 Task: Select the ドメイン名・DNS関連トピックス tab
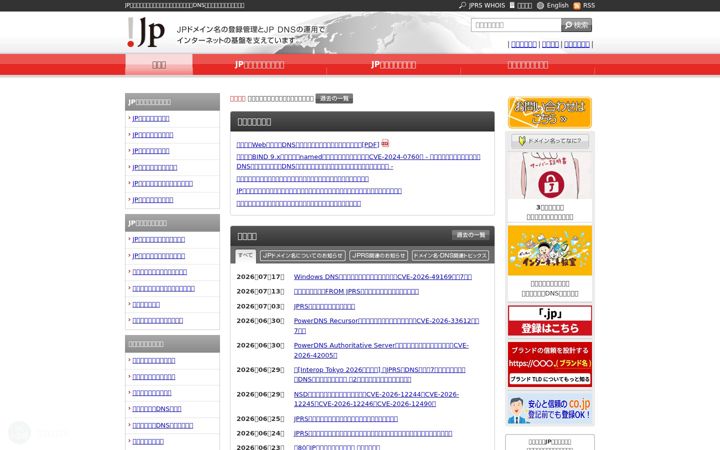[x=450, y=255]
